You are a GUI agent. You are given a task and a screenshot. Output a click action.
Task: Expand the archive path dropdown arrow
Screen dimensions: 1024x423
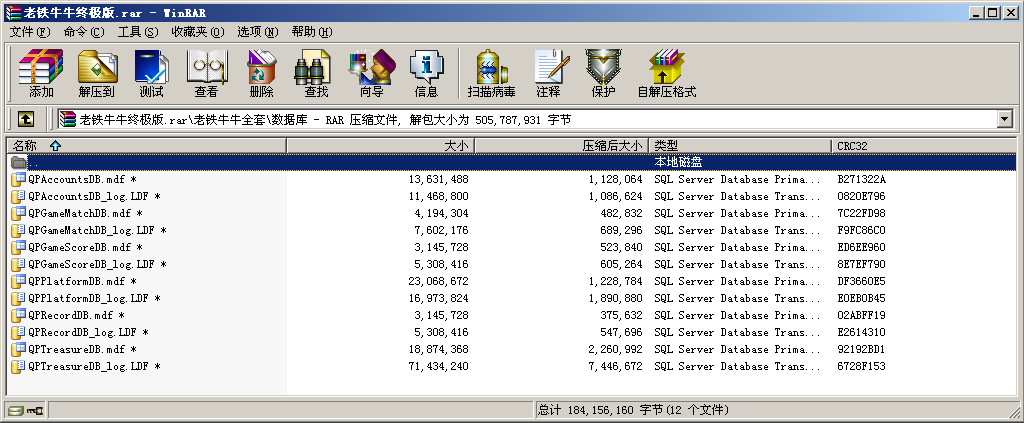tap(1004, 119)
